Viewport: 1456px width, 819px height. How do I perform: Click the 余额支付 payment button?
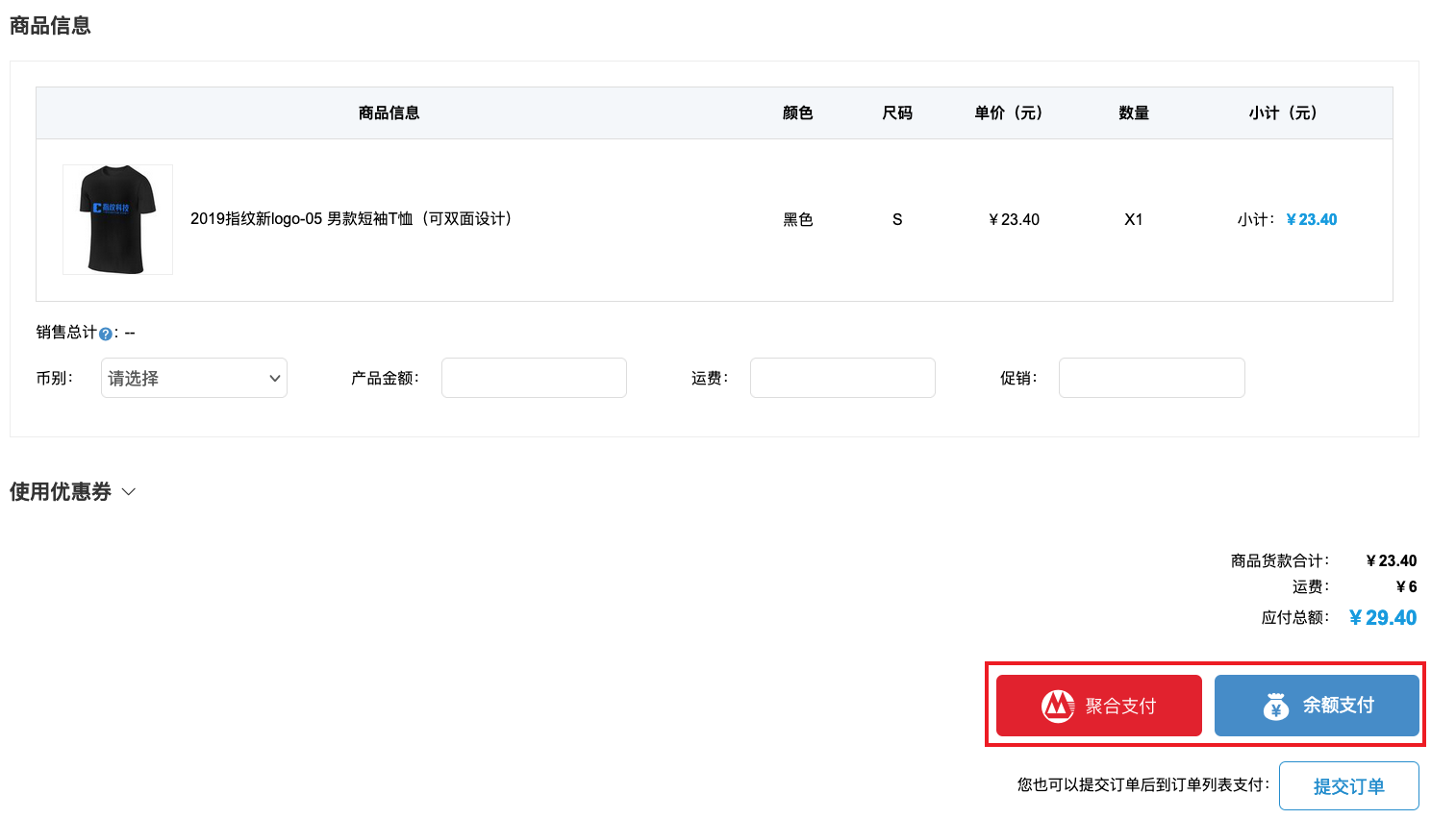pos(1317,705)
